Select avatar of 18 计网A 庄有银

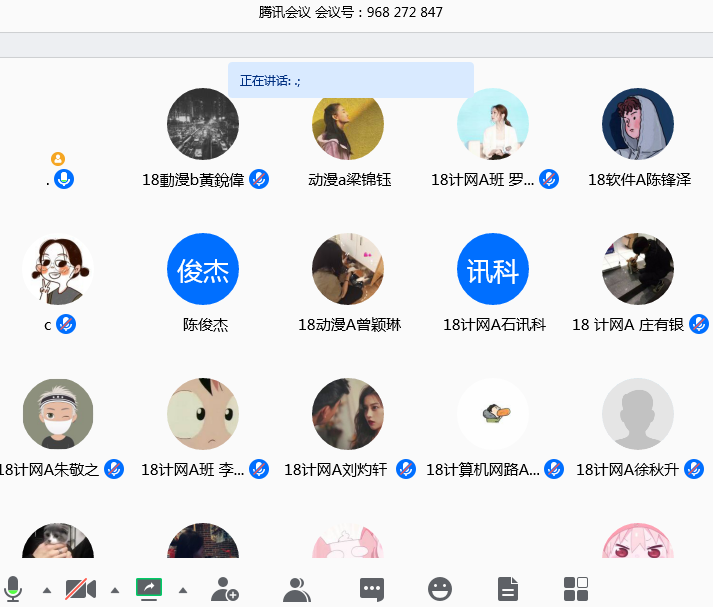(638, 269)
